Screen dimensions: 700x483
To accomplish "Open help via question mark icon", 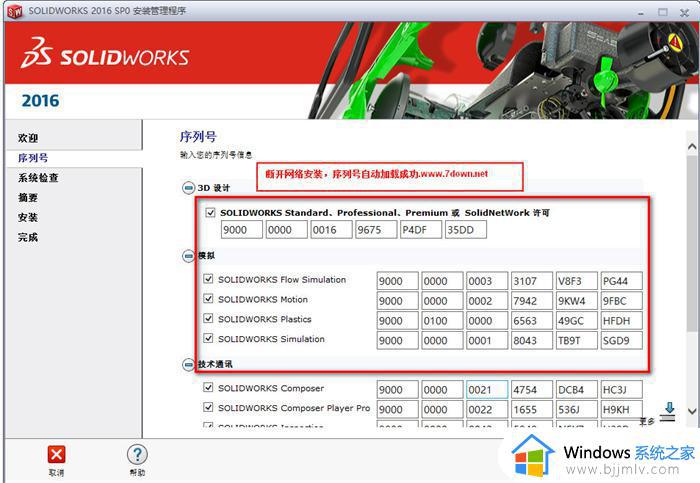I will pyautogui.click(x=137, y=454).
